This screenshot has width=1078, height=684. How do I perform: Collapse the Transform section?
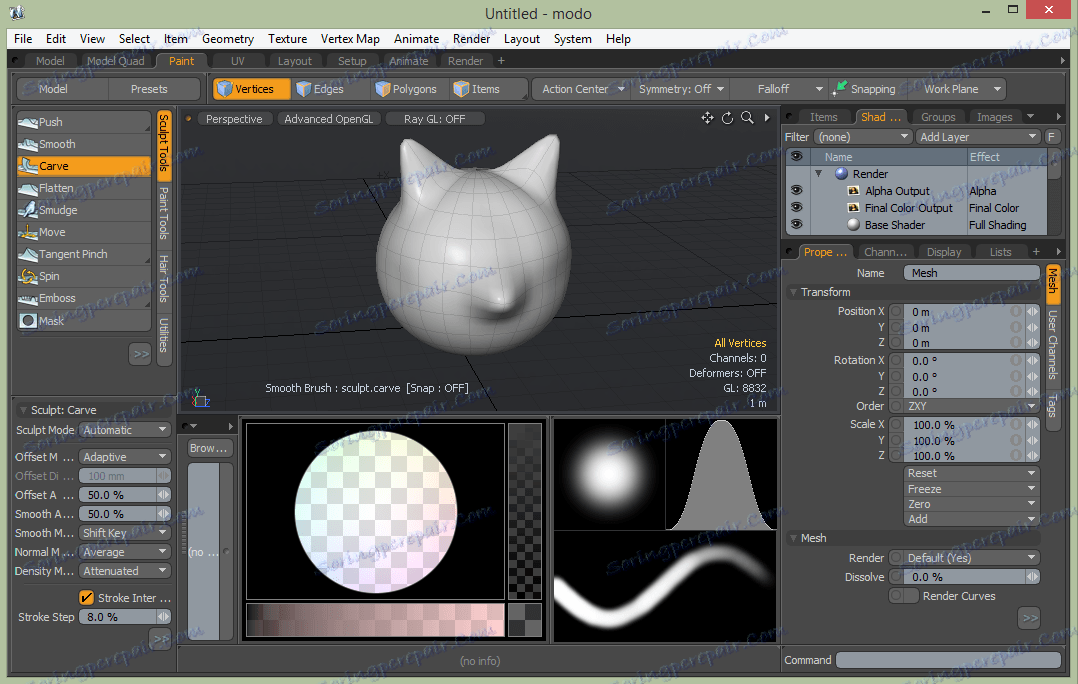793,292
